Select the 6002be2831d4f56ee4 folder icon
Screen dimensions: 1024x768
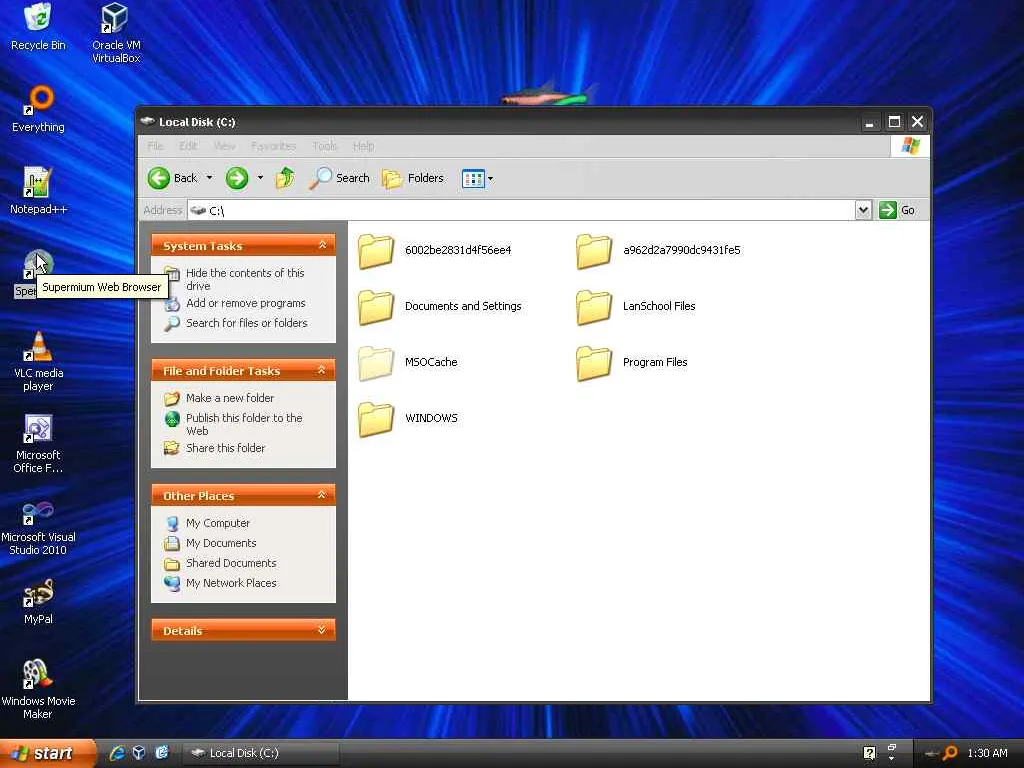(x=376, y=251)
